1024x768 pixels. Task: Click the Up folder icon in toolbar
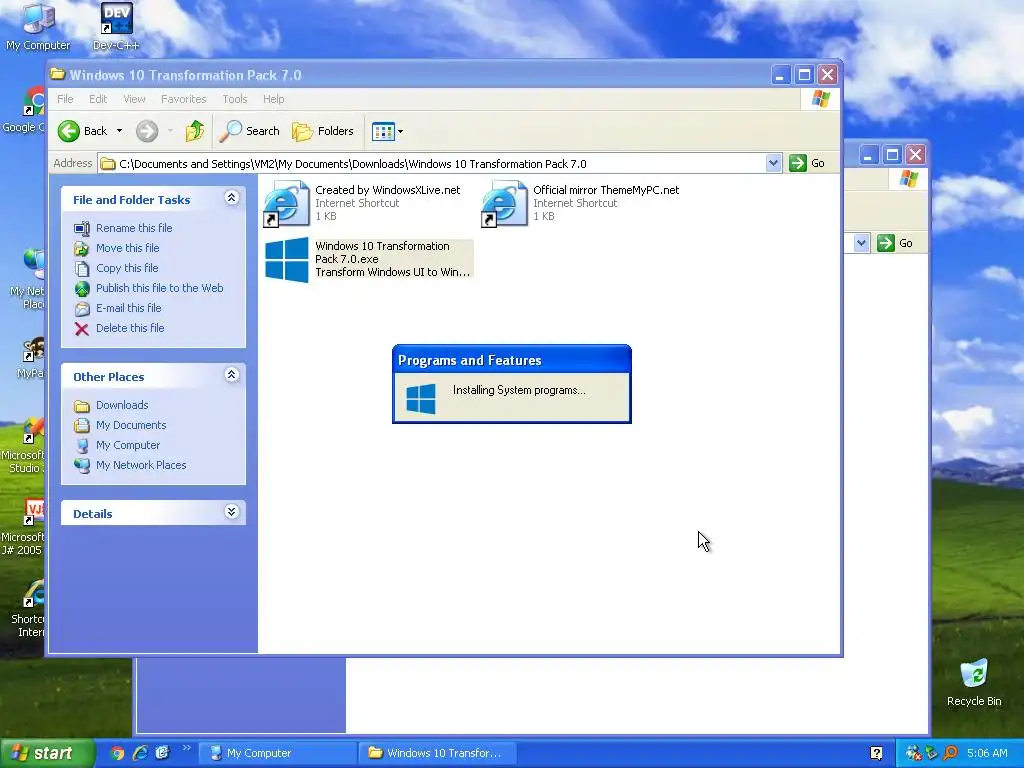click(x=195, y=131)
